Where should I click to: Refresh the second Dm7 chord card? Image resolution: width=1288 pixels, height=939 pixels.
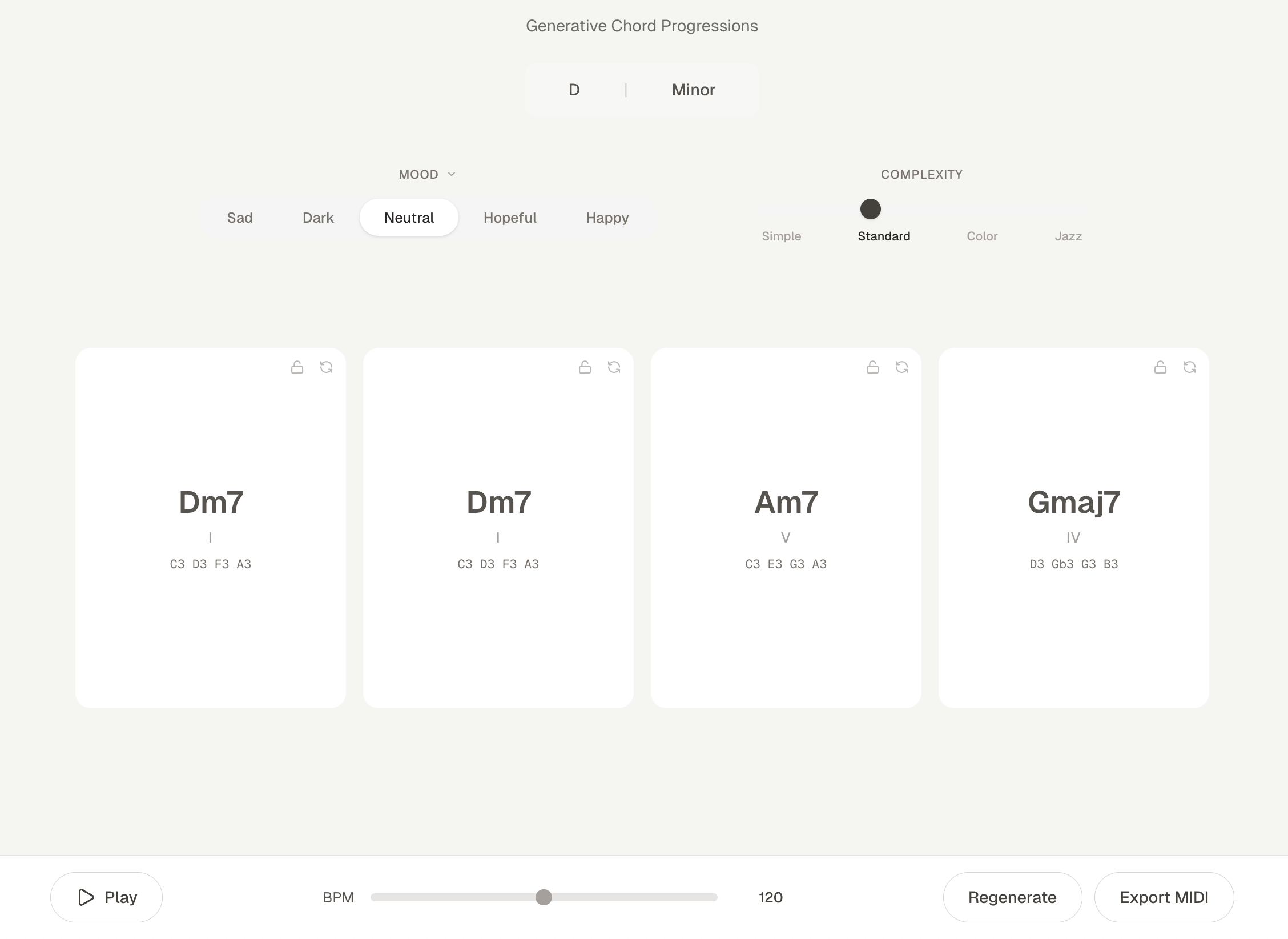coord(614,367)
